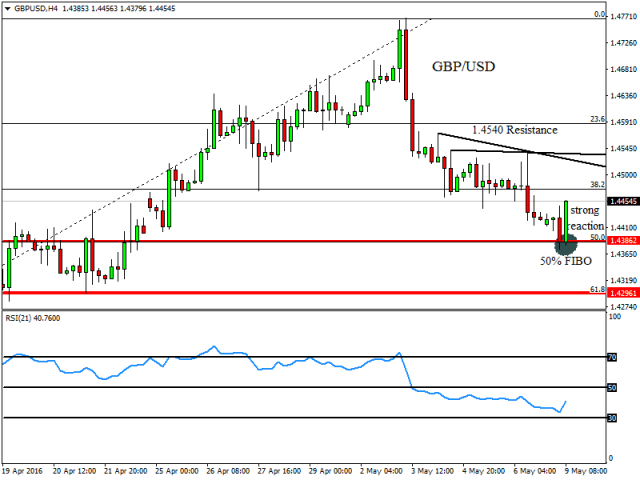640x480 pixels.
Task: Click the 1.43650 price axis value
Action: click(623, 254)
